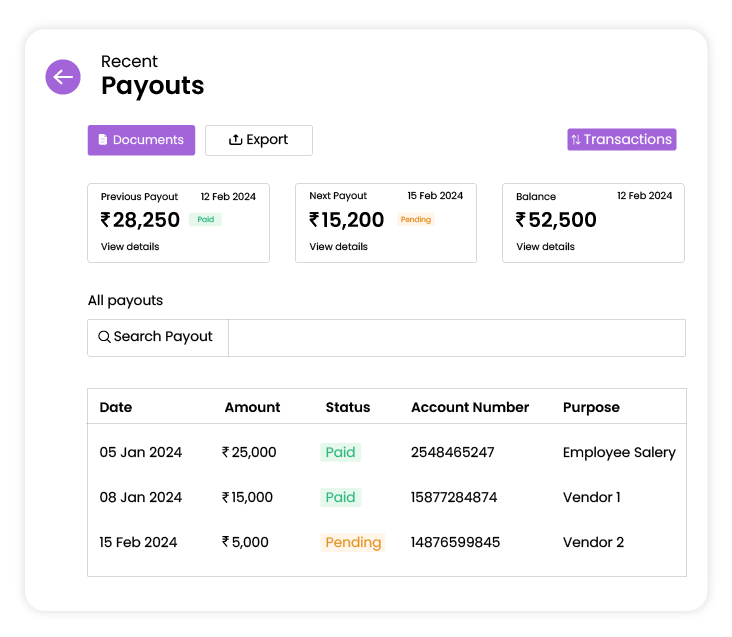Viewport: 732px width, 637px height.
Task: Click the magnifier icon in Search Payout
Action: click(104, 336)
